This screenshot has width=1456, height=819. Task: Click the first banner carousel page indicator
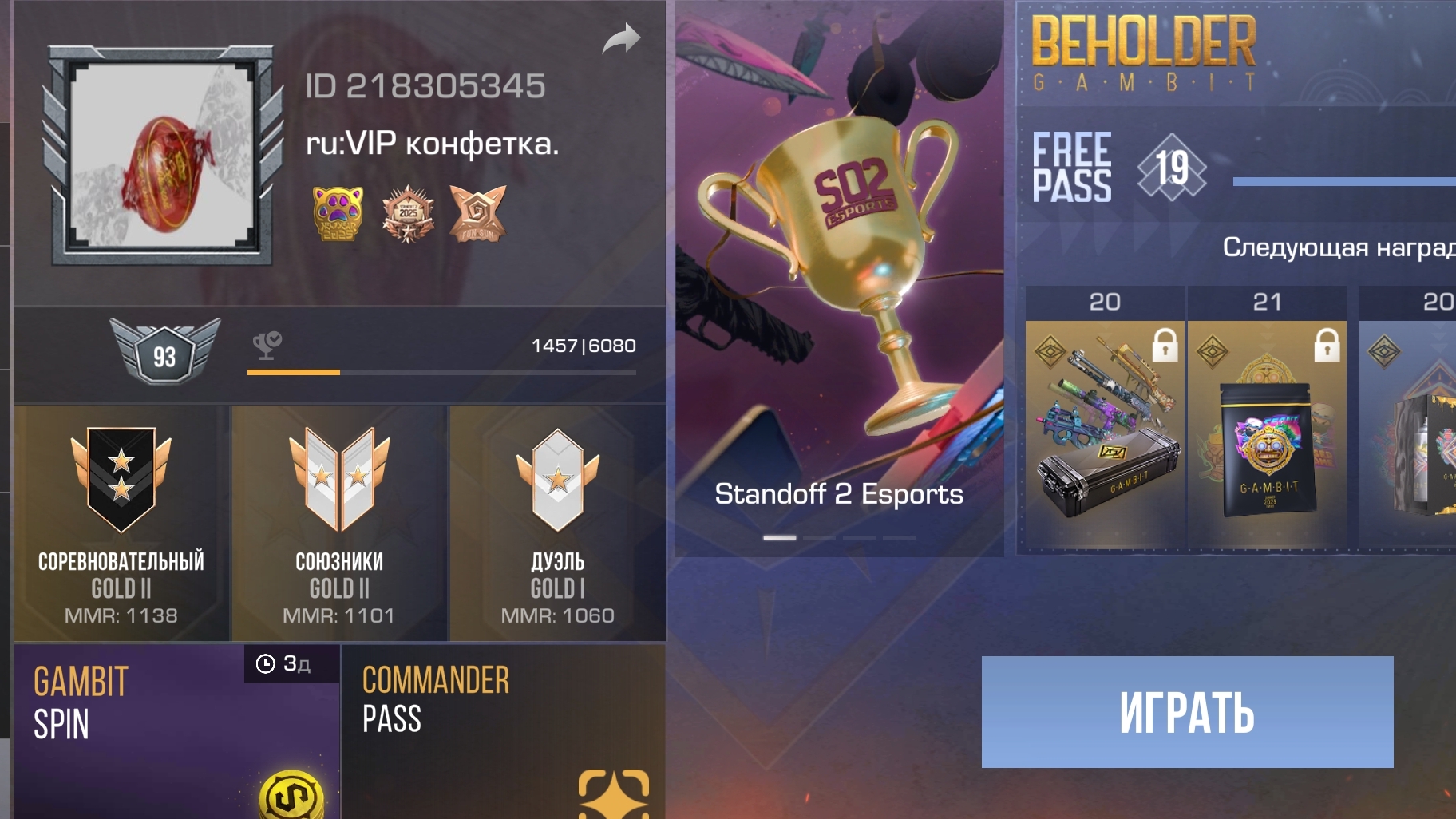coord(779,537)
